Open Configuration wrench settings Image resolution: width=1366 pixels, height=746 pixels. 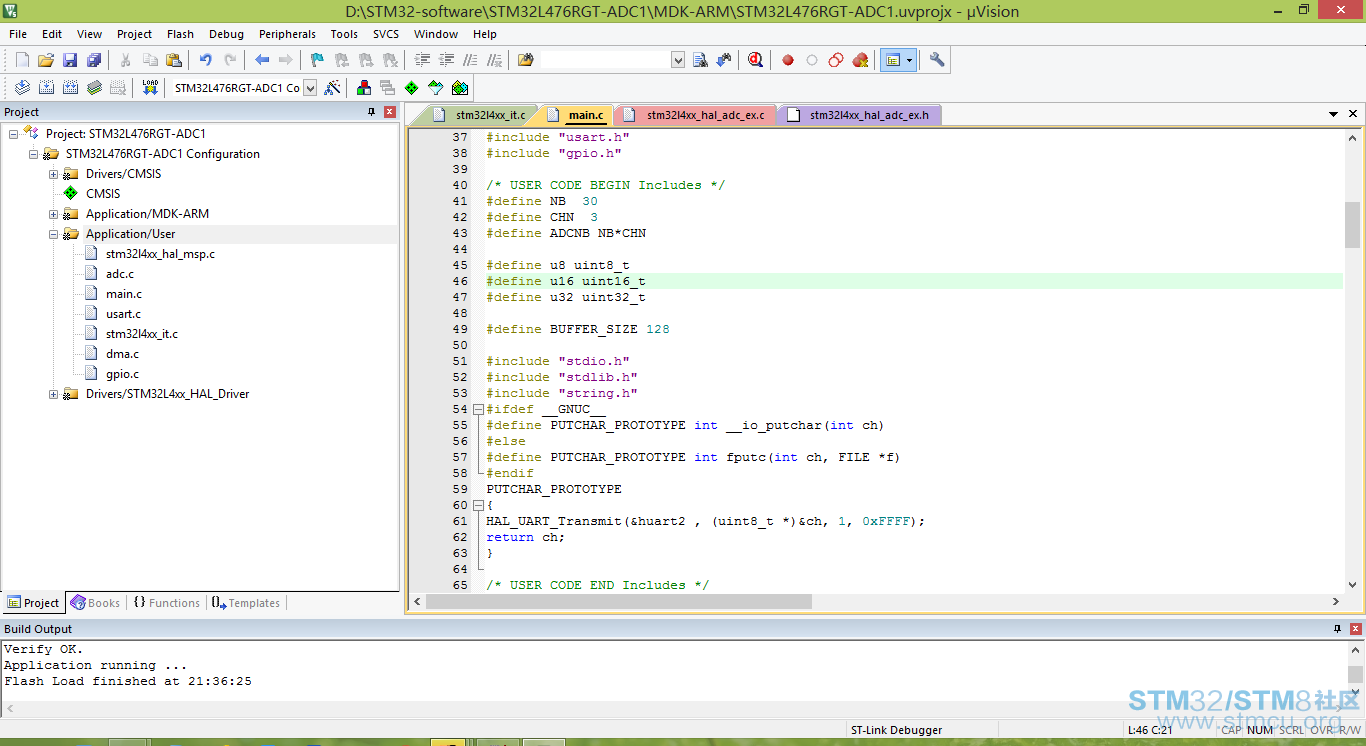[x=937, y=60]
